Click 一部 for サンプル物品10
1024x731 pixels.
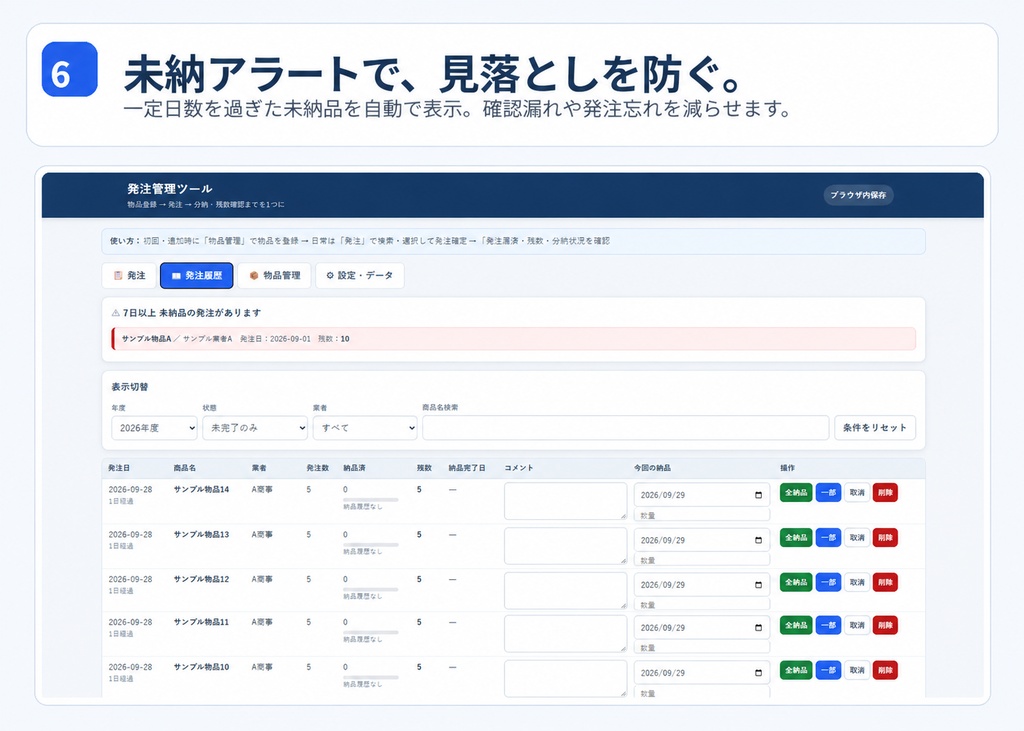pos(828,670)
